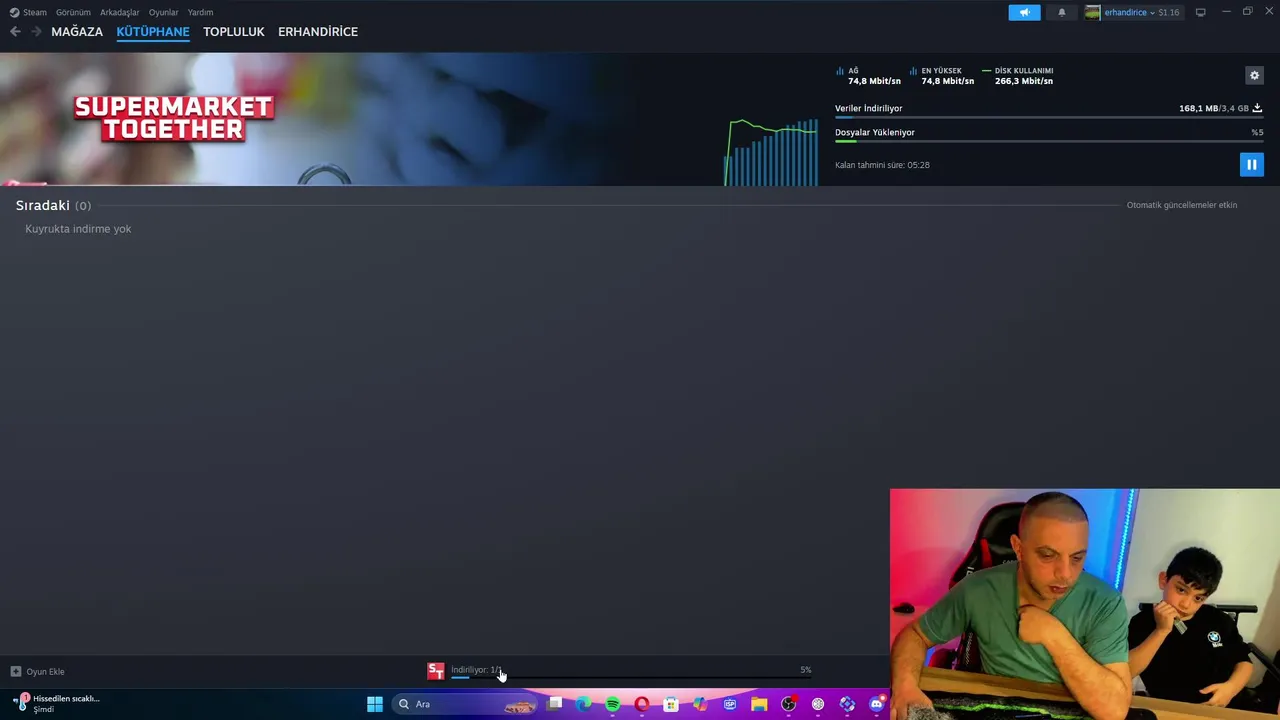The width and height of the screenshot is (1280, 720).
Task: Open Spotify from the taskbar
Action: pos(613,704)
